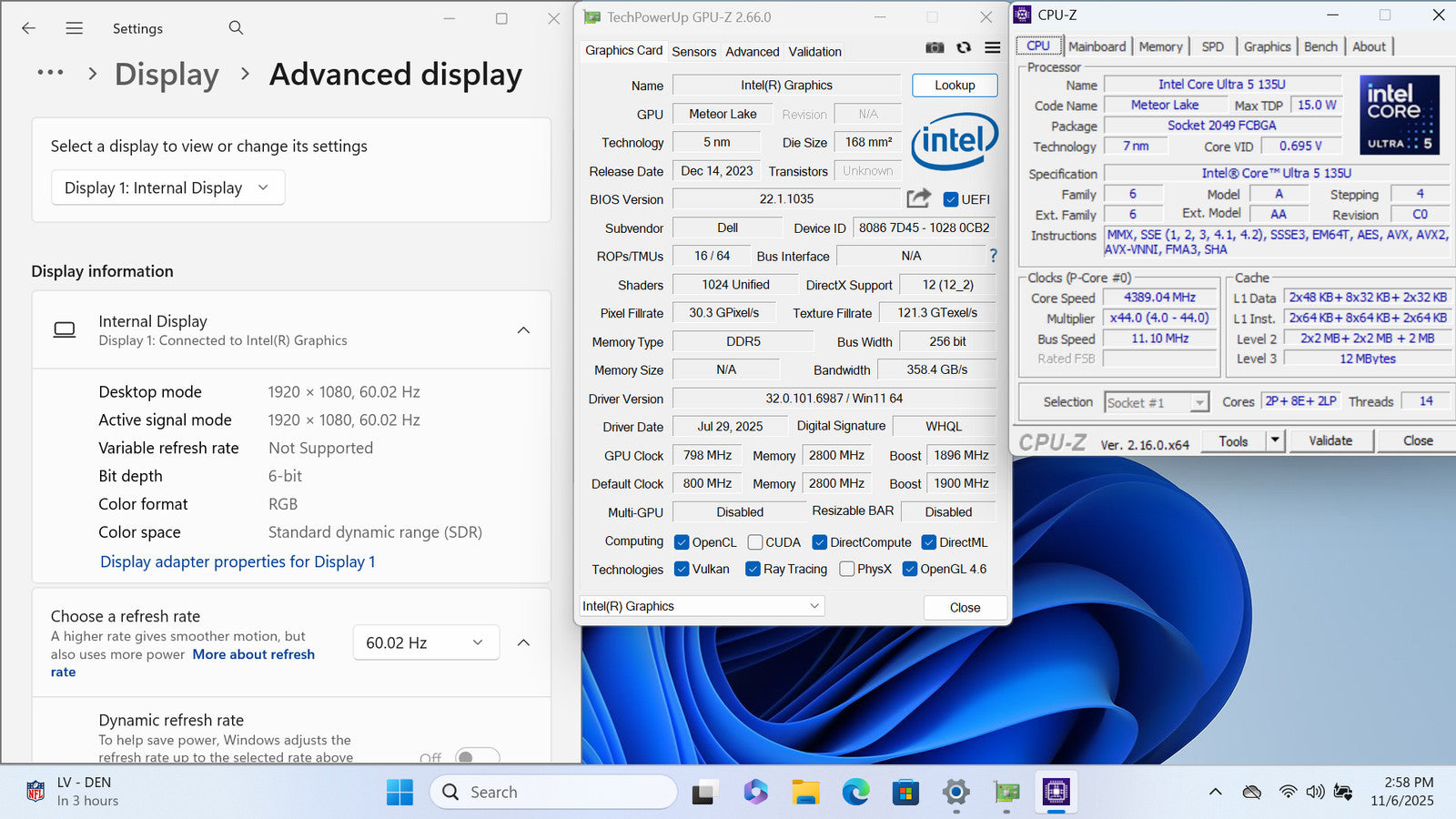This screenshot has height=819, width=1456.
Task: Open Settings navigation hamburger menu
Action: point(75,28)
